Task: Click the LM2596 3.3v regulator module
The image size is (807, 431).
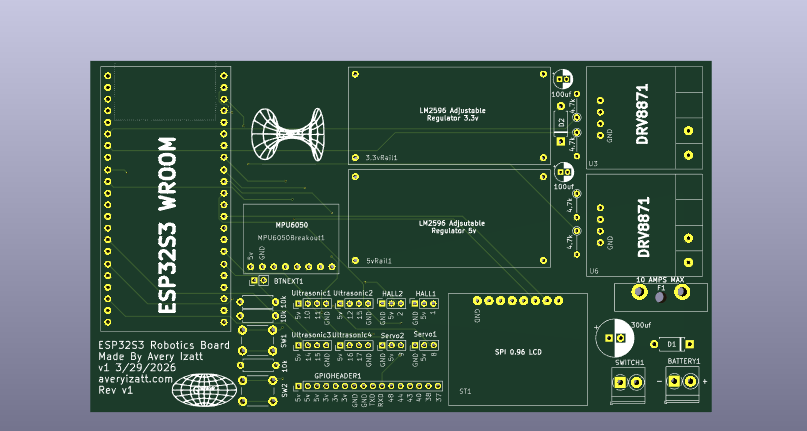Action: [448, 114]
